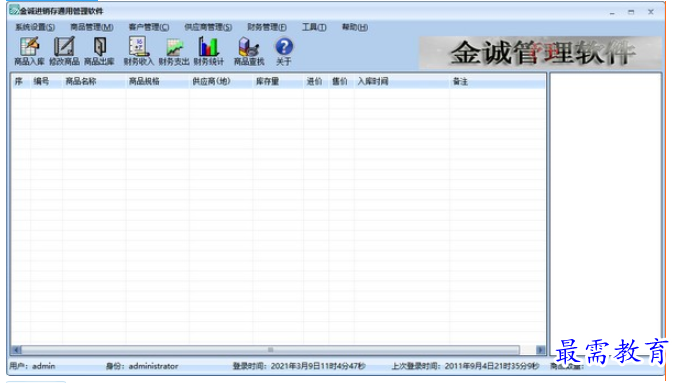Viewport: 677px width, 383px height.
Task: Click the 上次登录时间 2011年9月4日 status entry
Action: click(x=465, y=366)
